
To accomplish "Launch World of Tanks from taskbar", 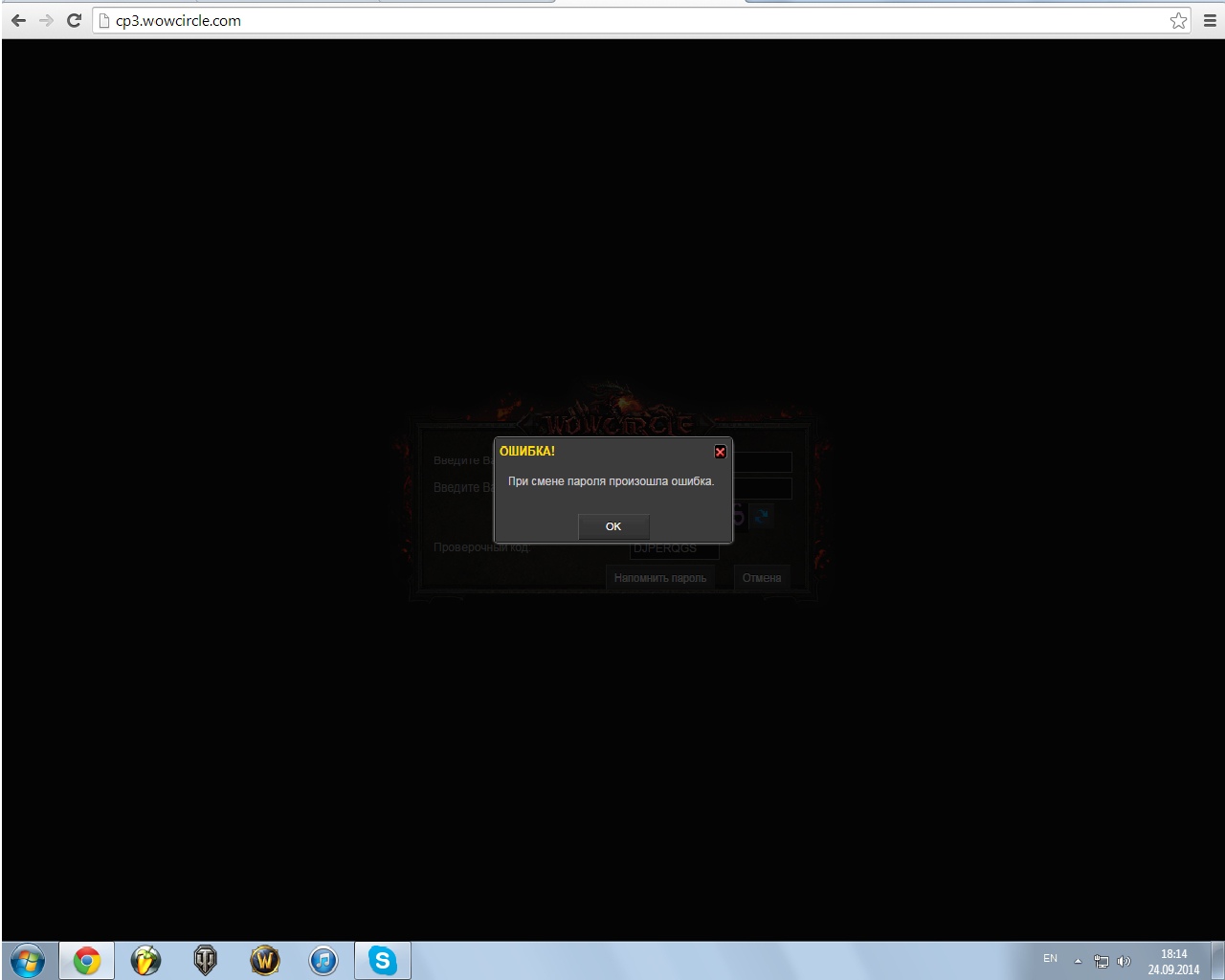I will tap(205, 960).
